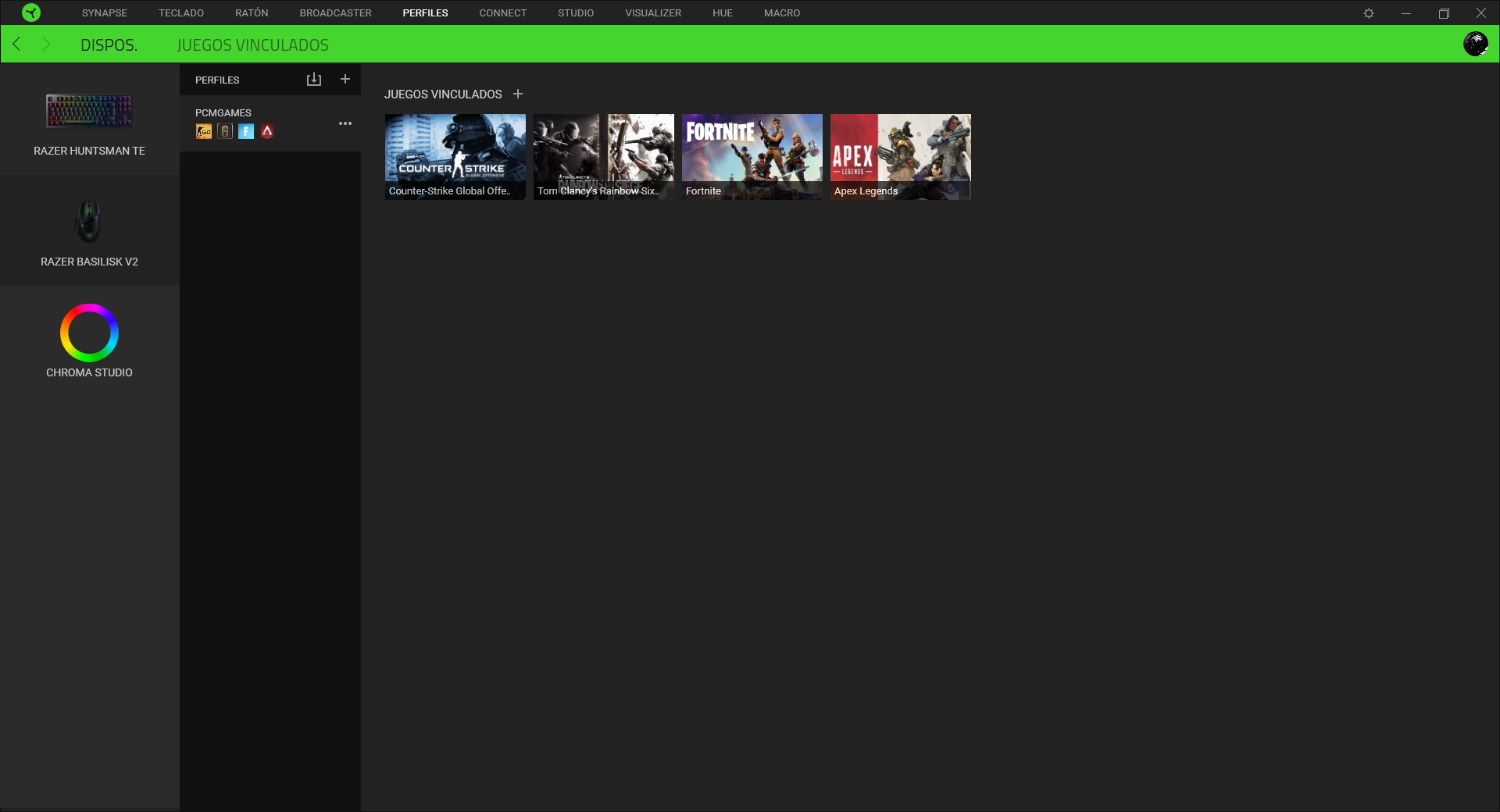
Task: Click the import profile icon
Action: [x=314, y=79]
